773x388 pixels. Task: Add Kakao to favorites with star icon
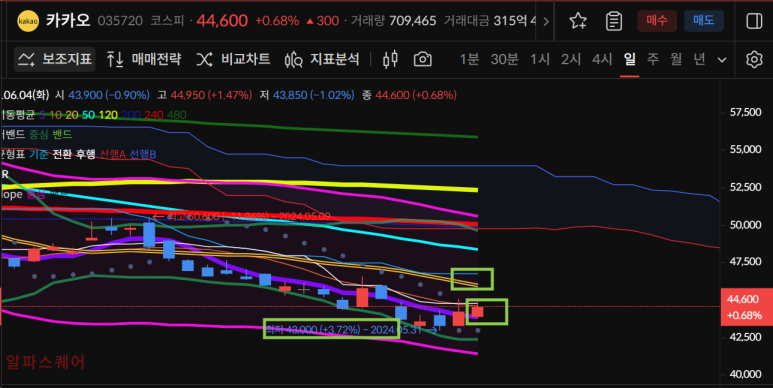pyautogui.click(x=578, y=21)
